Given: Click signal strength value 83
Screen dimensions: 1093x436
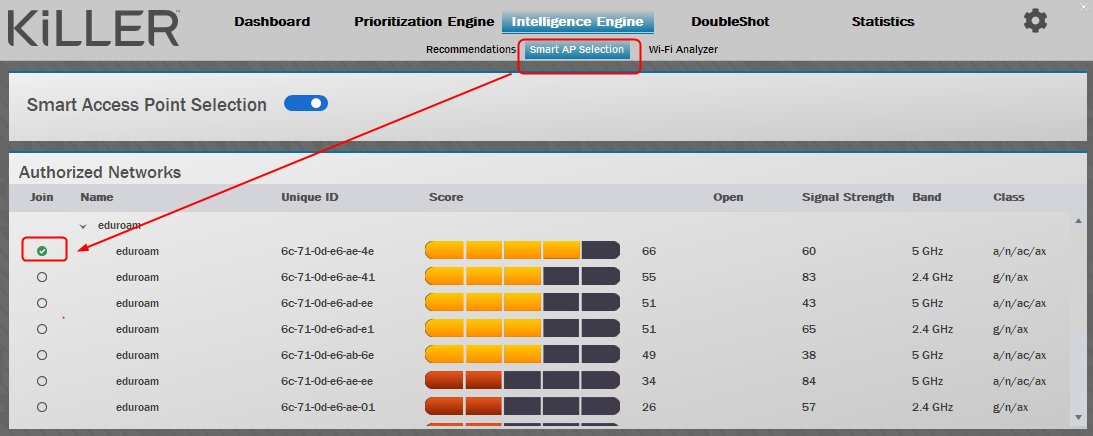Looking at the screenshot, I should pos(809,277).
